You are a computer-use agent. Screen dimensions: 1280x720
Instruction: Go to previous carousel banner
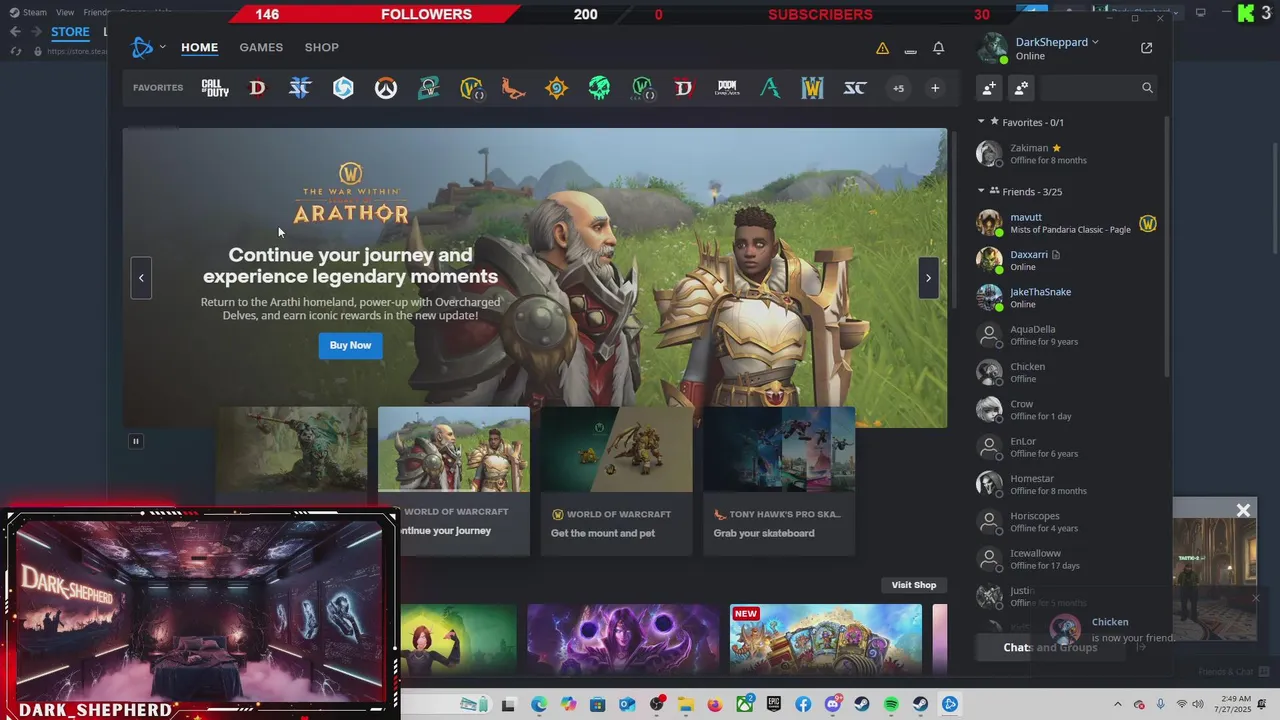(141, 278)
